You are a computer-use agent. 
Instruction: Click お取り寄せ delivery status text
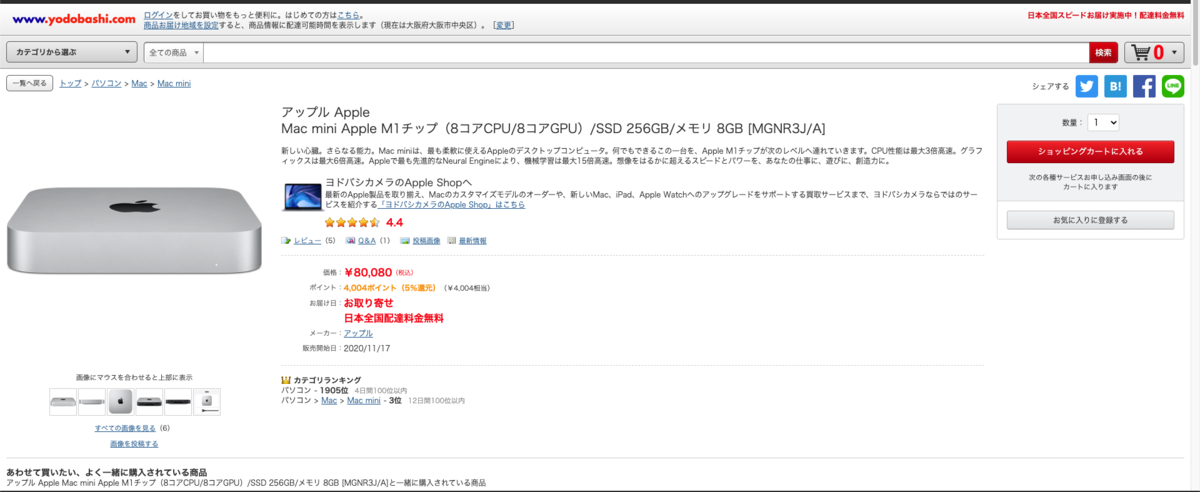368,303
